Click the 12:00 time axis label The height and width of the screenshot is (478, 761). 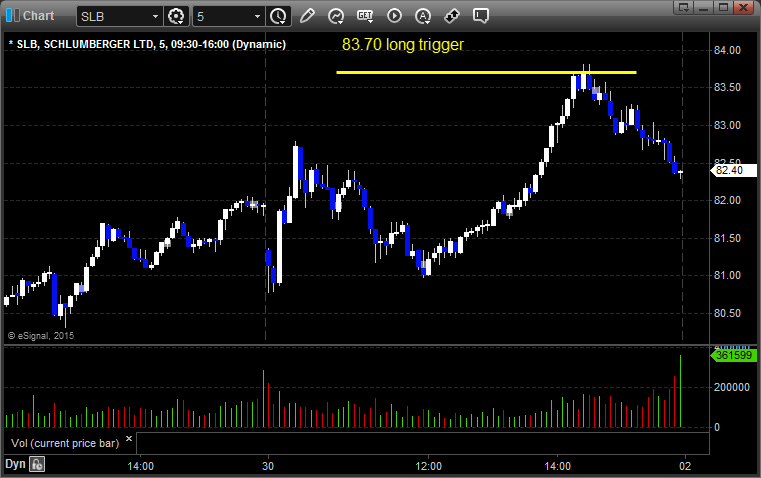(429, 466)
